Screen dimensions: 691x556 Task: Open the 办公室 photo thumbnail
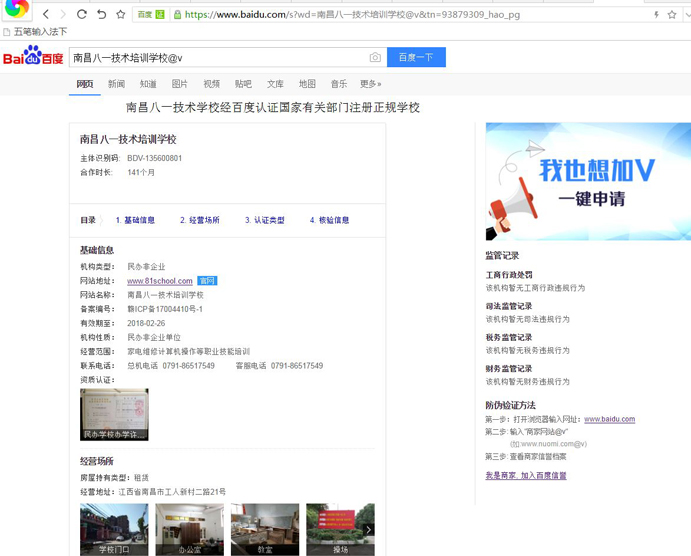point(189,530)
